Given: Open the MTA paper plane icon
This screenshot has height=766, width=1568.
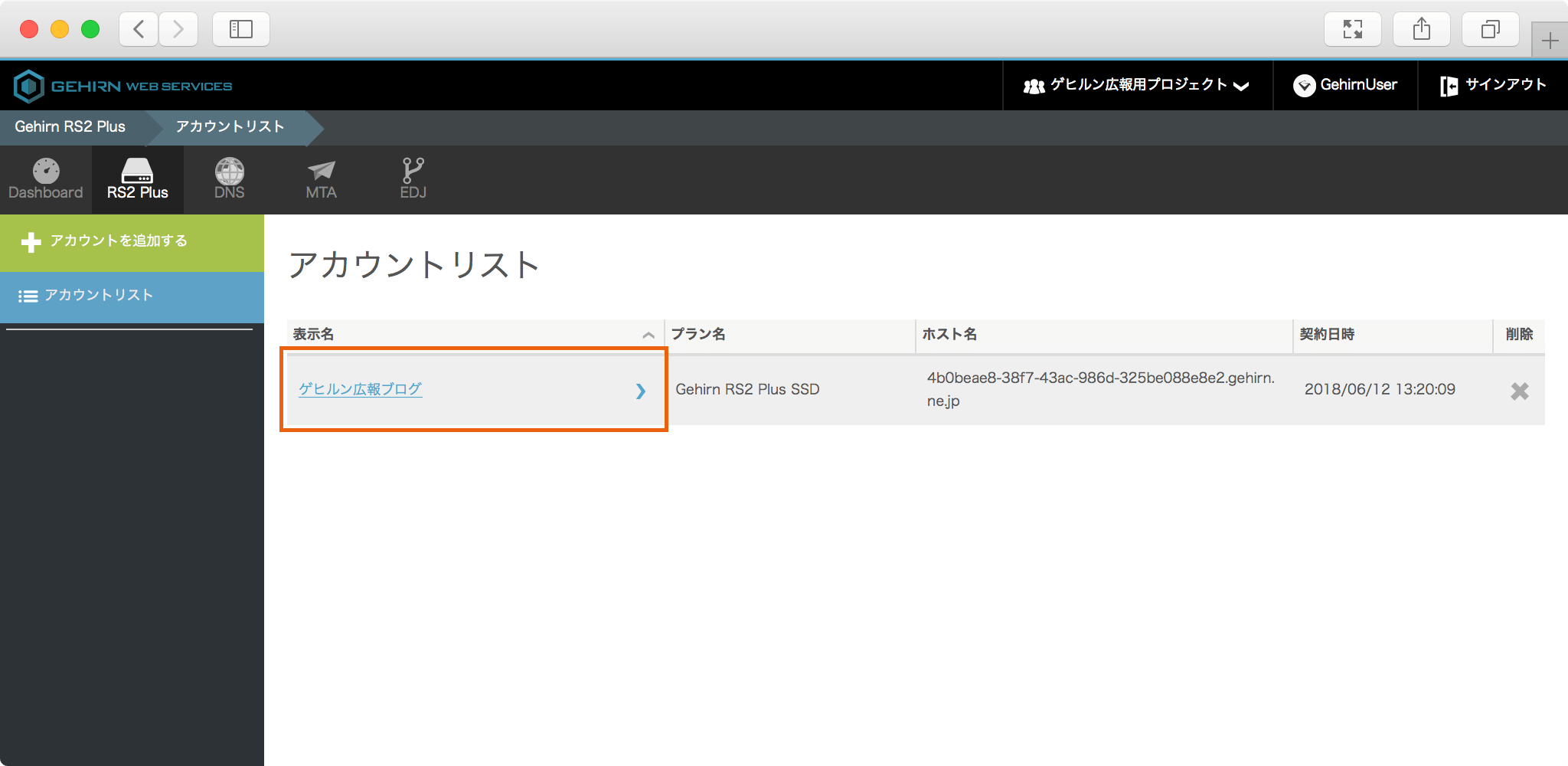Looking at the screenshot, I should pos(321,172).
